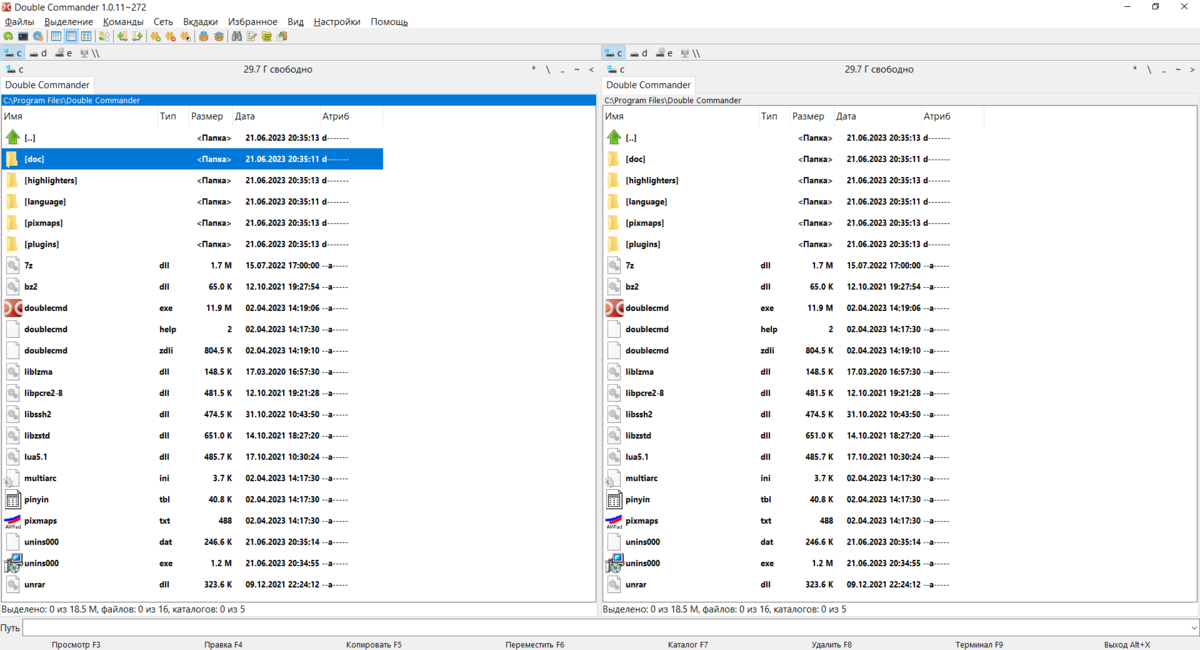Switch to thumbnails view in toolbar
The image size is (1200, 650).
86,36
